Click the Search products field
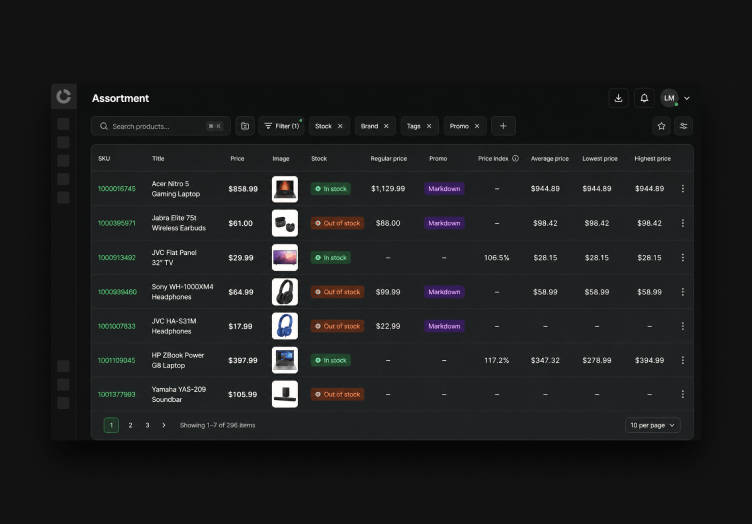The width and height of the screenshot is (752, 524). [x=161, y=126]
